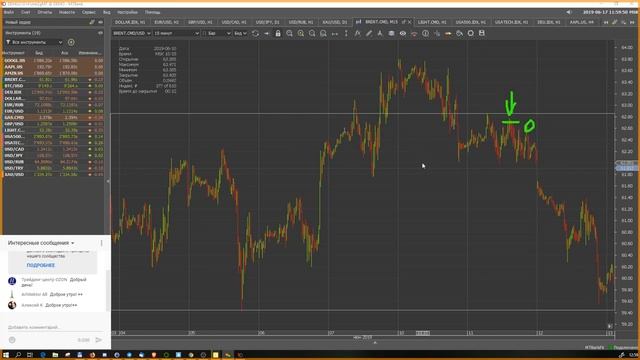Open the indicators fx icon

[x=358, y=33]
